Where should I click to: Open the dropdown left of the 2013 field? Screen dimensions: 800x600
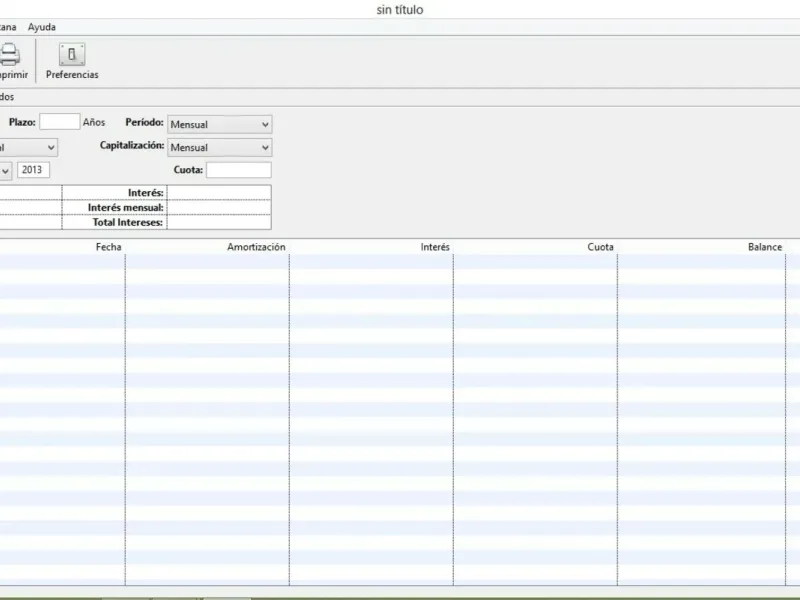pos(6,170)
